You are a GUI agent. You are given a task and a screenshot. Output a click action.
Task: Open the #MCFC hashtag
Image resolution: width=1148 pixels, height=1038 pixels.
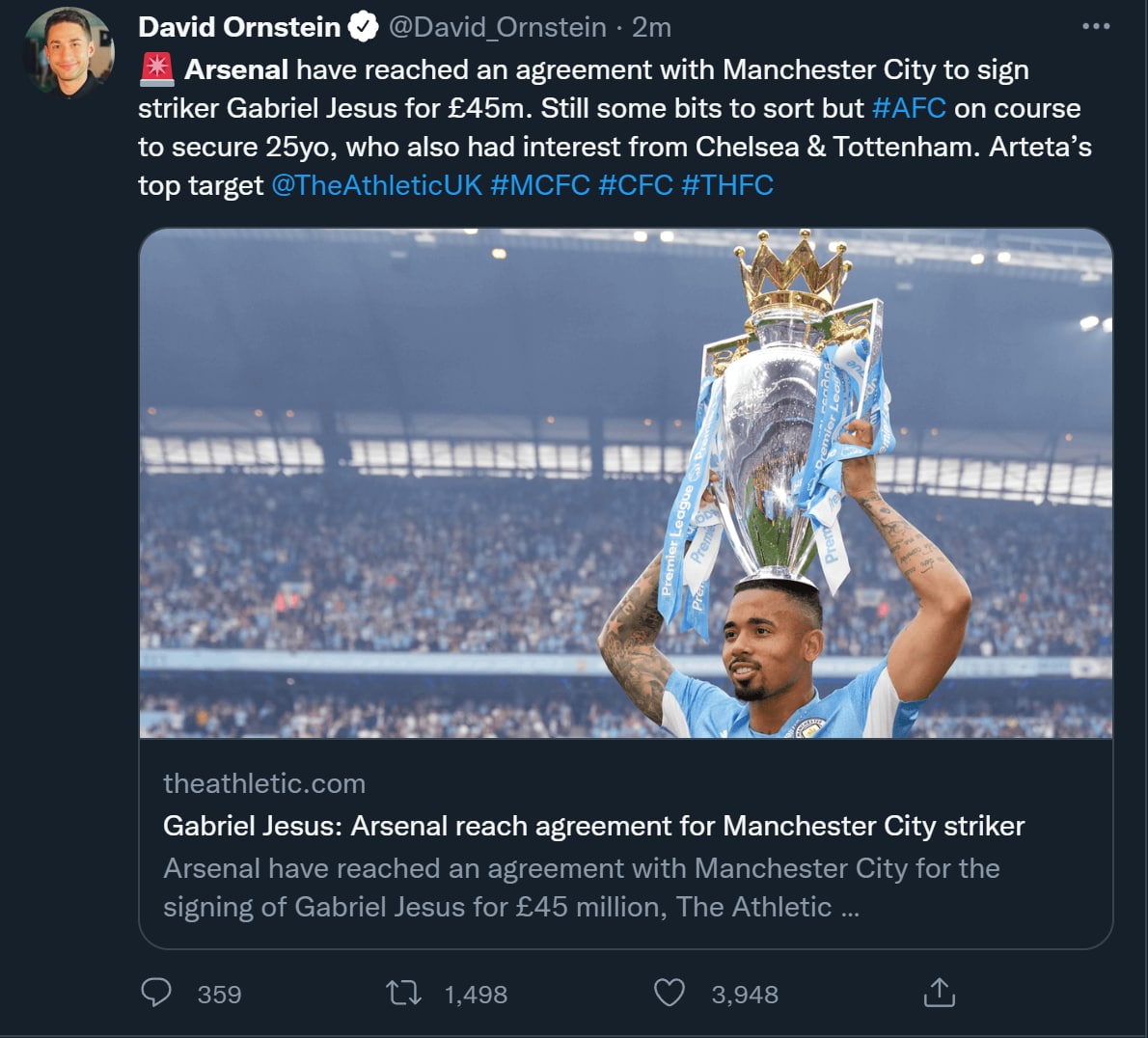pos(540,185)
